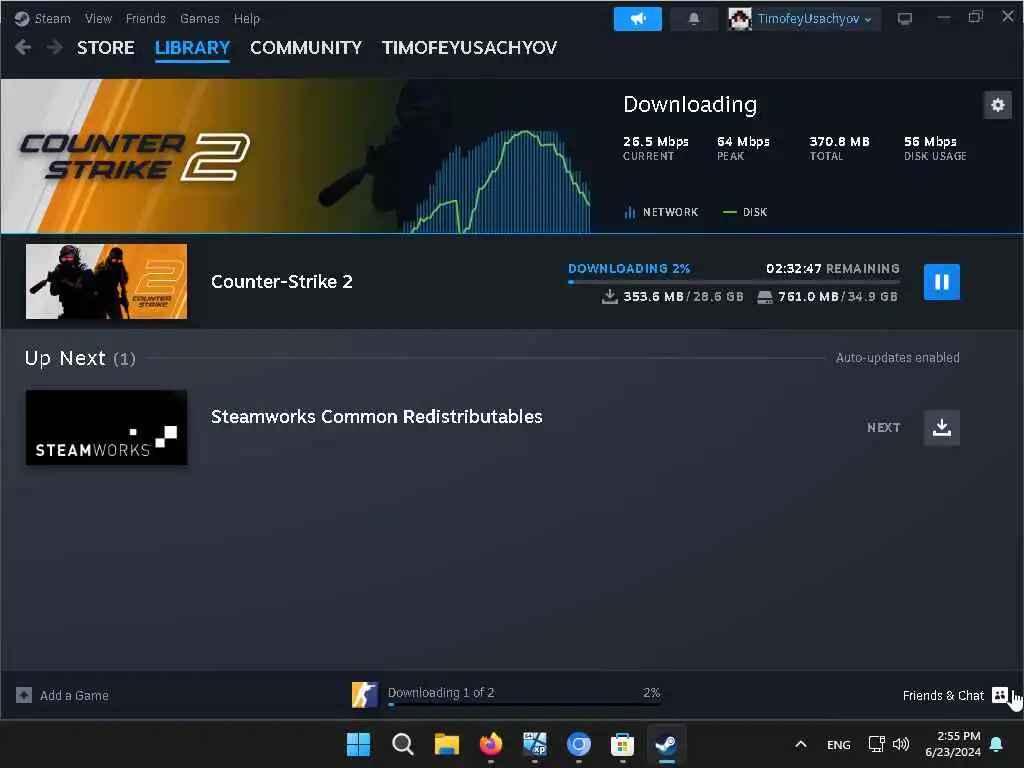Start downloading Steamworks Redistributables now

941,428
